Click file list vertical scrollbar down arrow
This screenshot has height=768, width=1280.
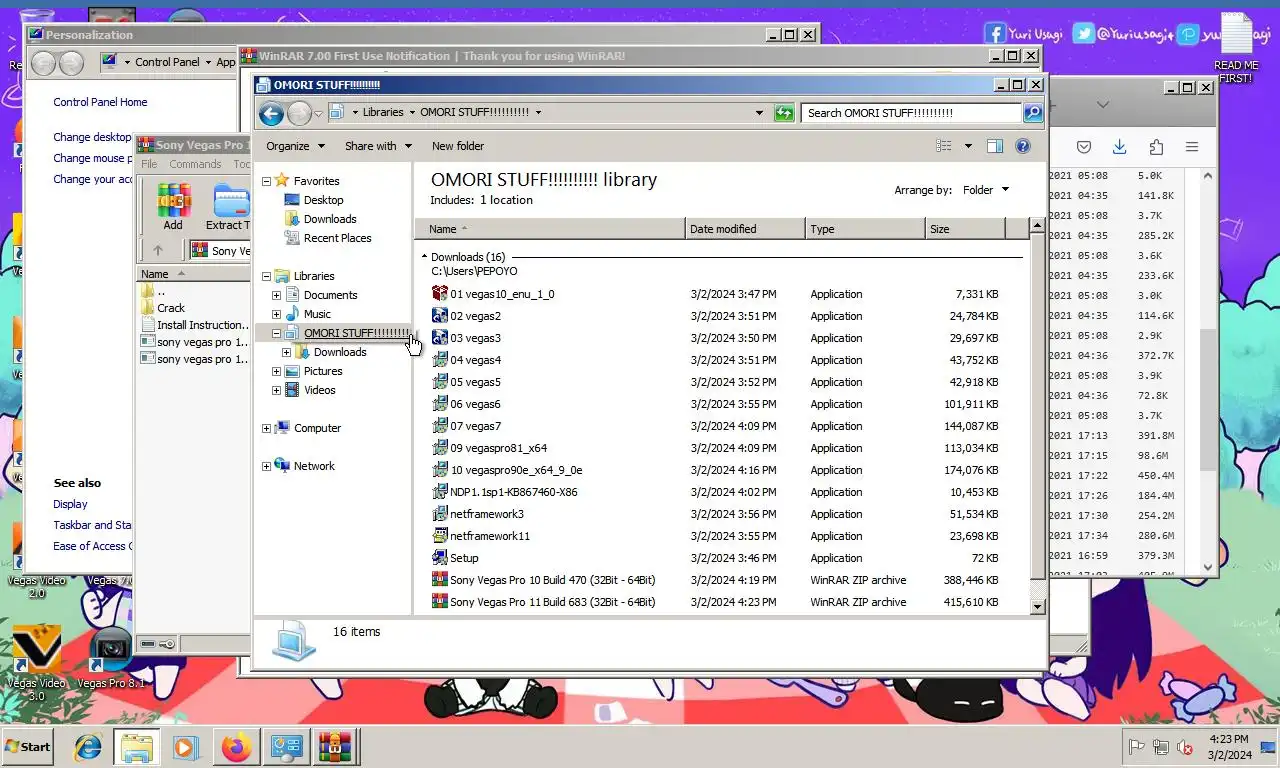pyautogui.click(x=1037, y=606)
